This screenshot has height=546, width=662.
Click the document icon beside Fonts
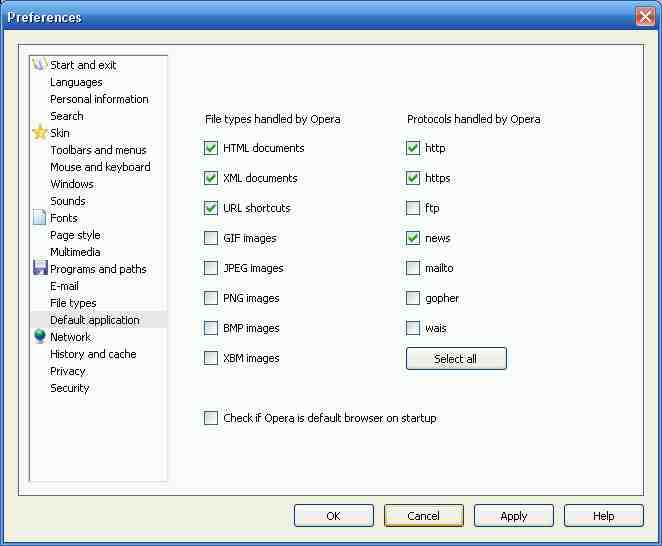(x=39, y=217)
